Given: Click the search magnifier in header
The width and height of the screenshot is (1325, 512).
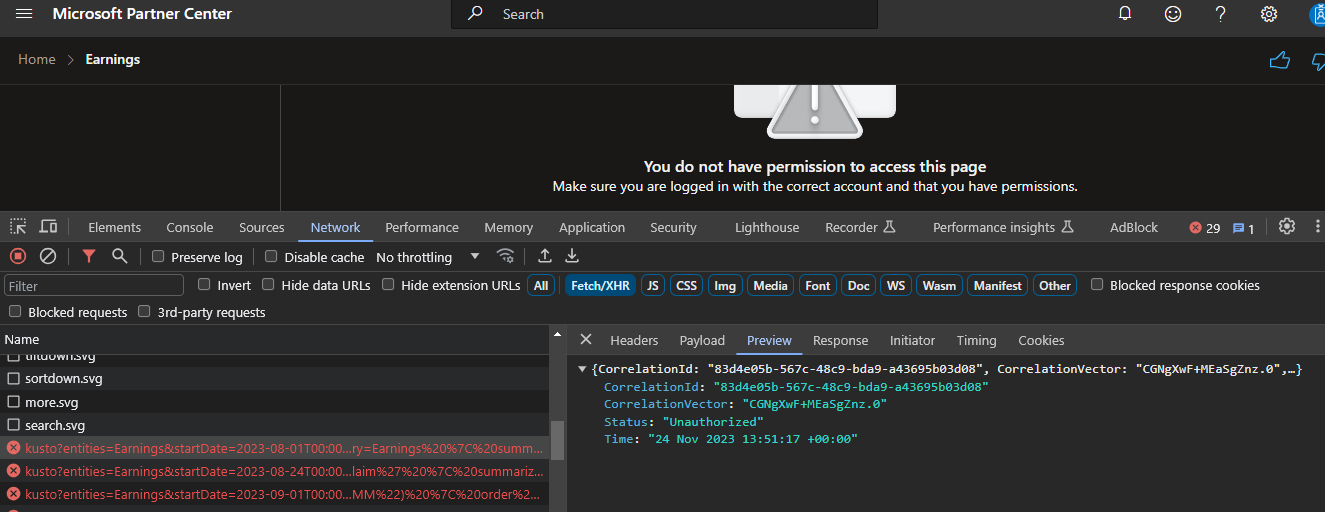Looking at the screenshot, I should click(x=477, y=14).
